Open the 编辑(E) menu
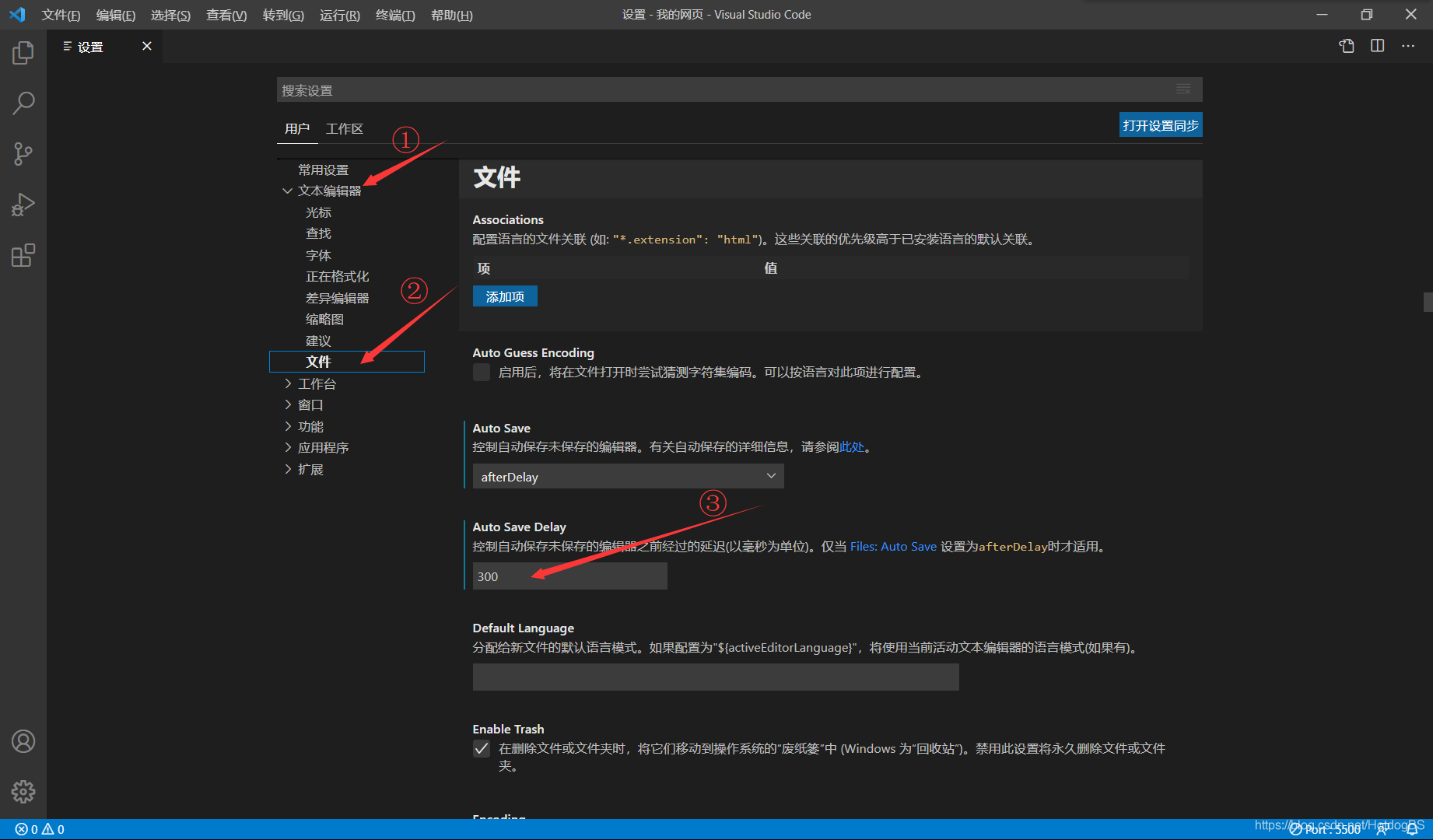The width and height of the screenshot is (1433, 840). (116, 15)
